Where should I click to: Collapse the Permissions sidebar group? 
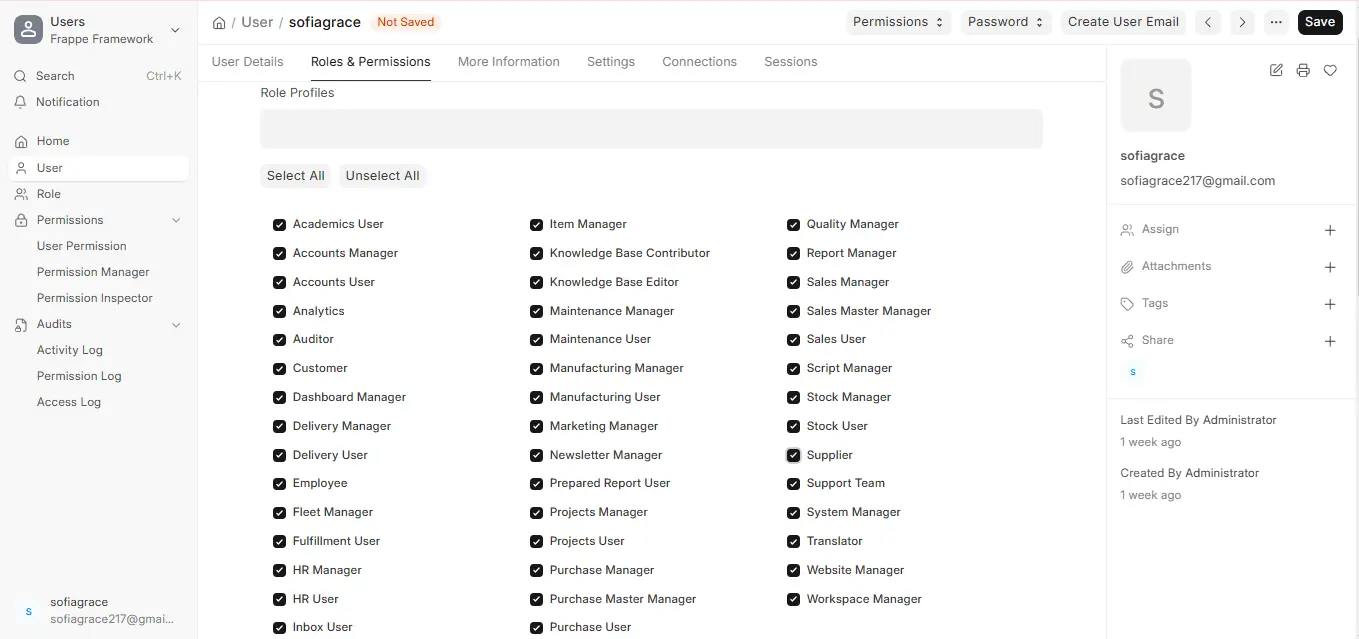176,220
